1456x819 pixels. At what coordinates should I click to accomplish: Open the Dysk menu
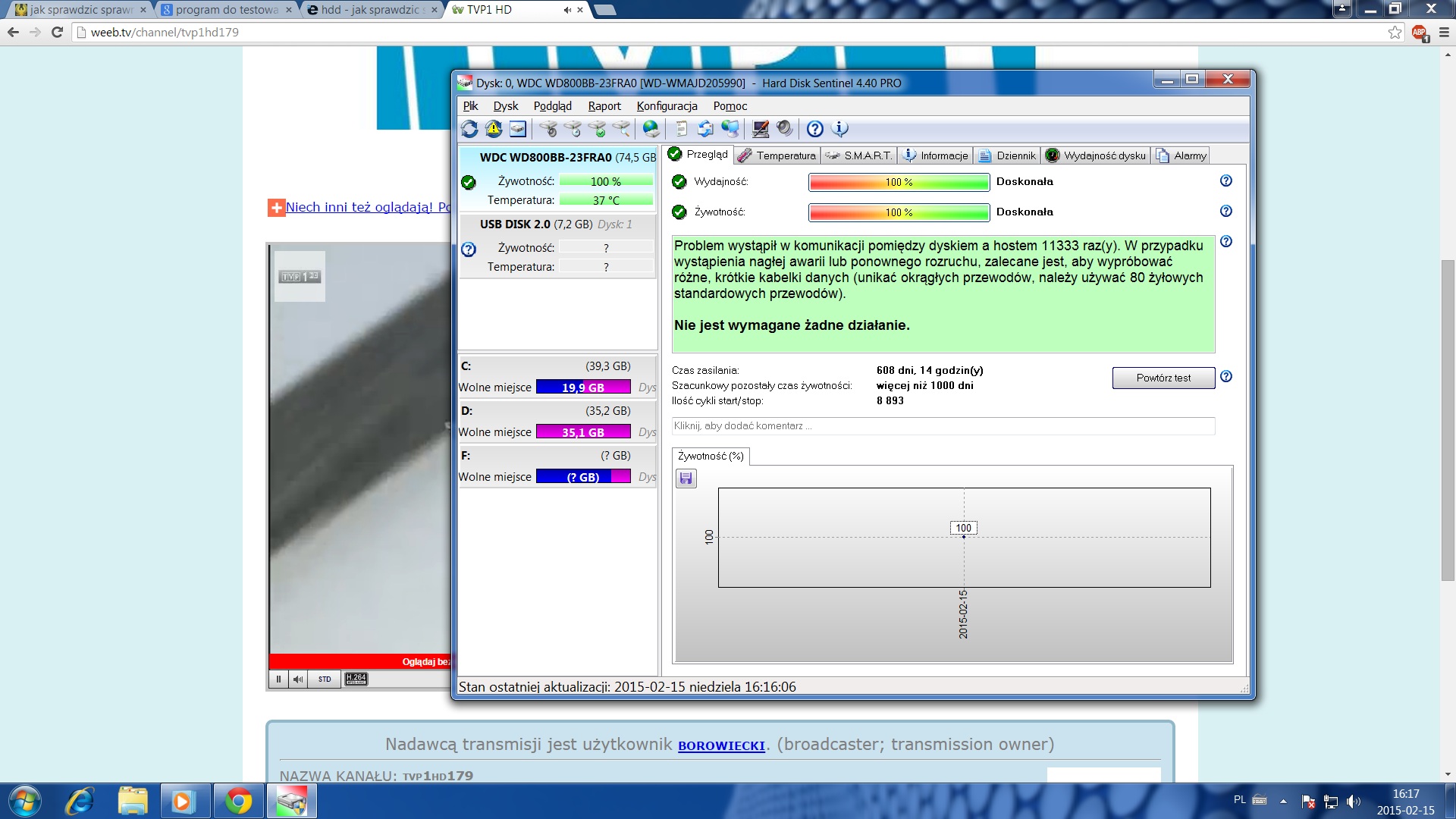[x=506, y=106]
